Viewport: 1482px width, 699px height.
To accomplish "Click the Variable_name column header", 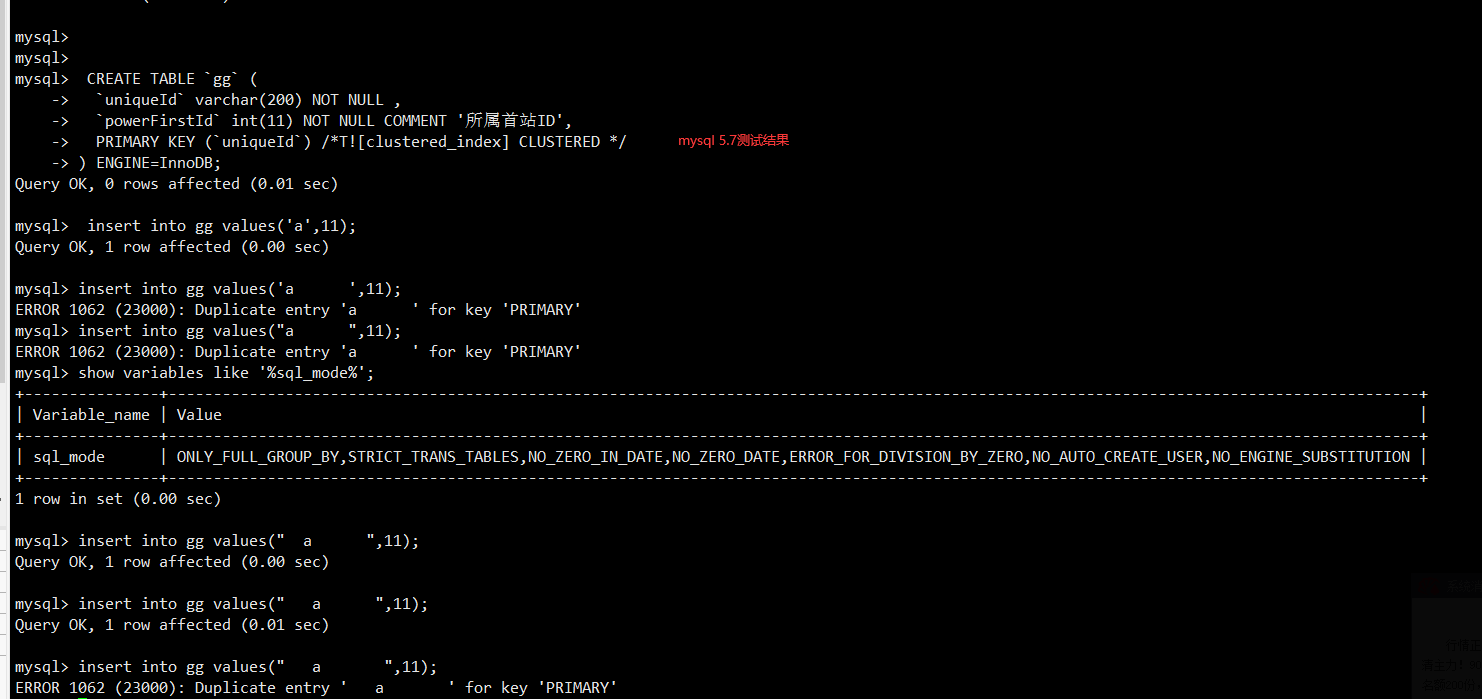I will (91, 415).
